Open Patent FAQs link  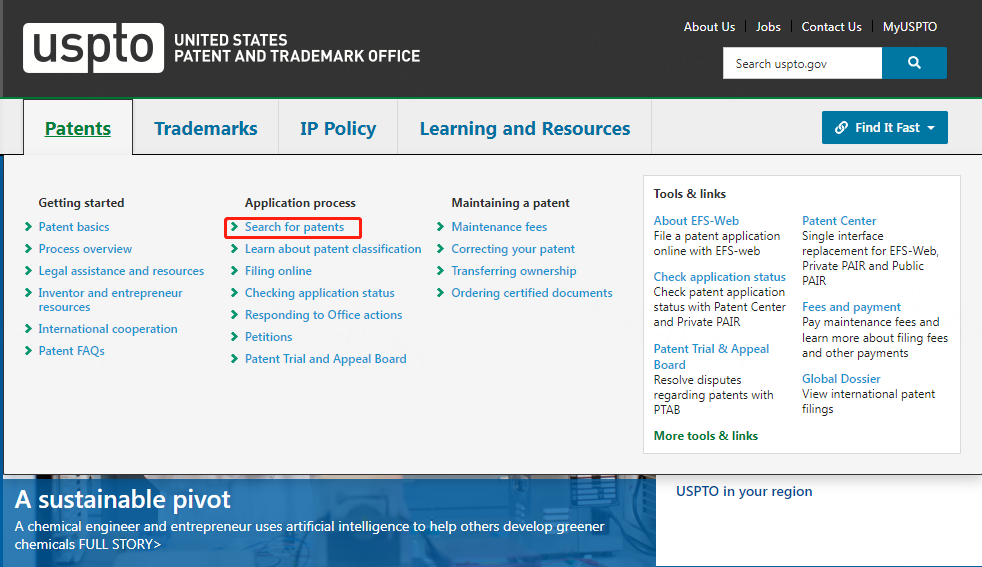[x=71, y=351]
